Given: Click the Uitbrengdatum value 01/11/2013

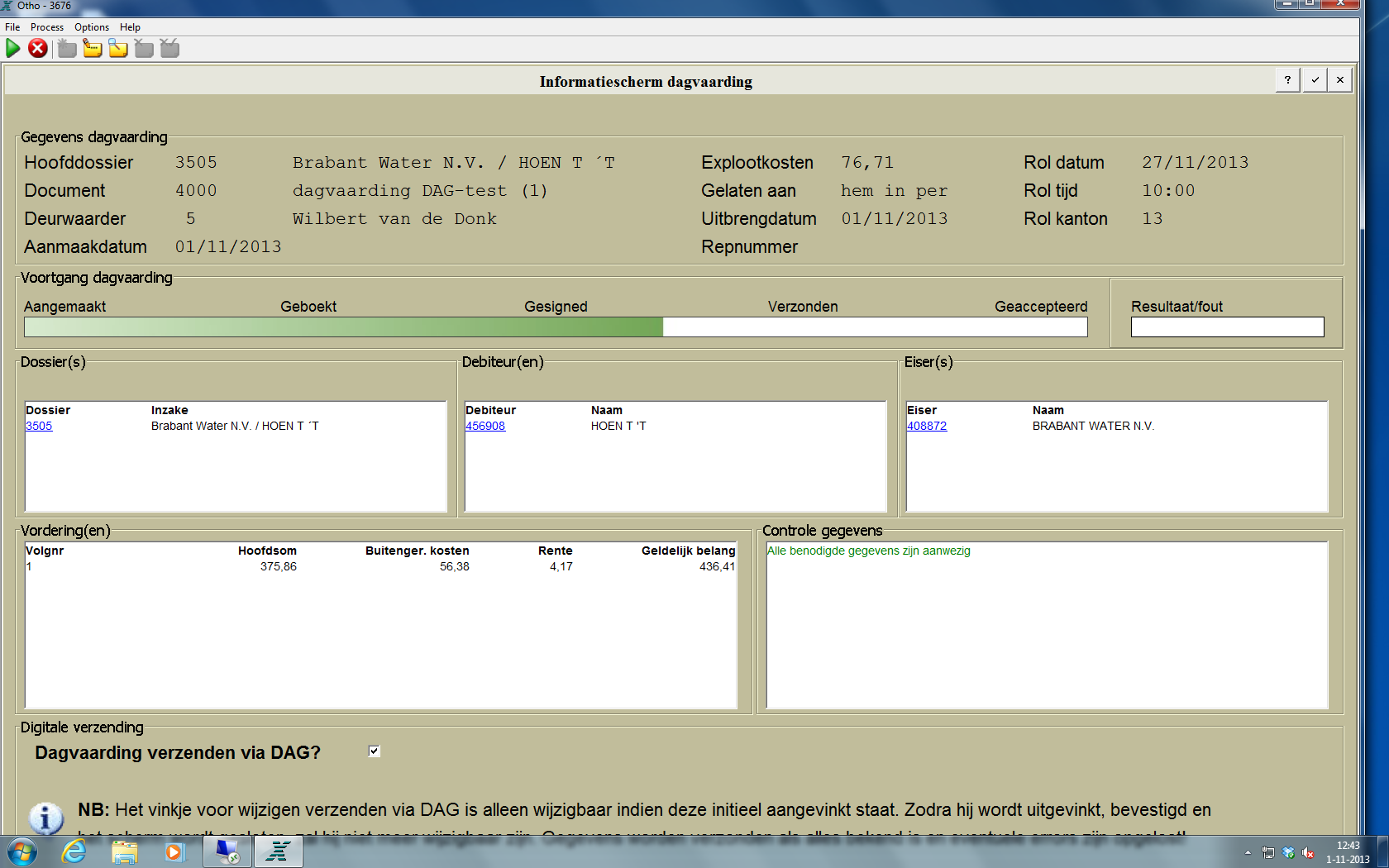Looking at the screenshot, I should 895,219.
